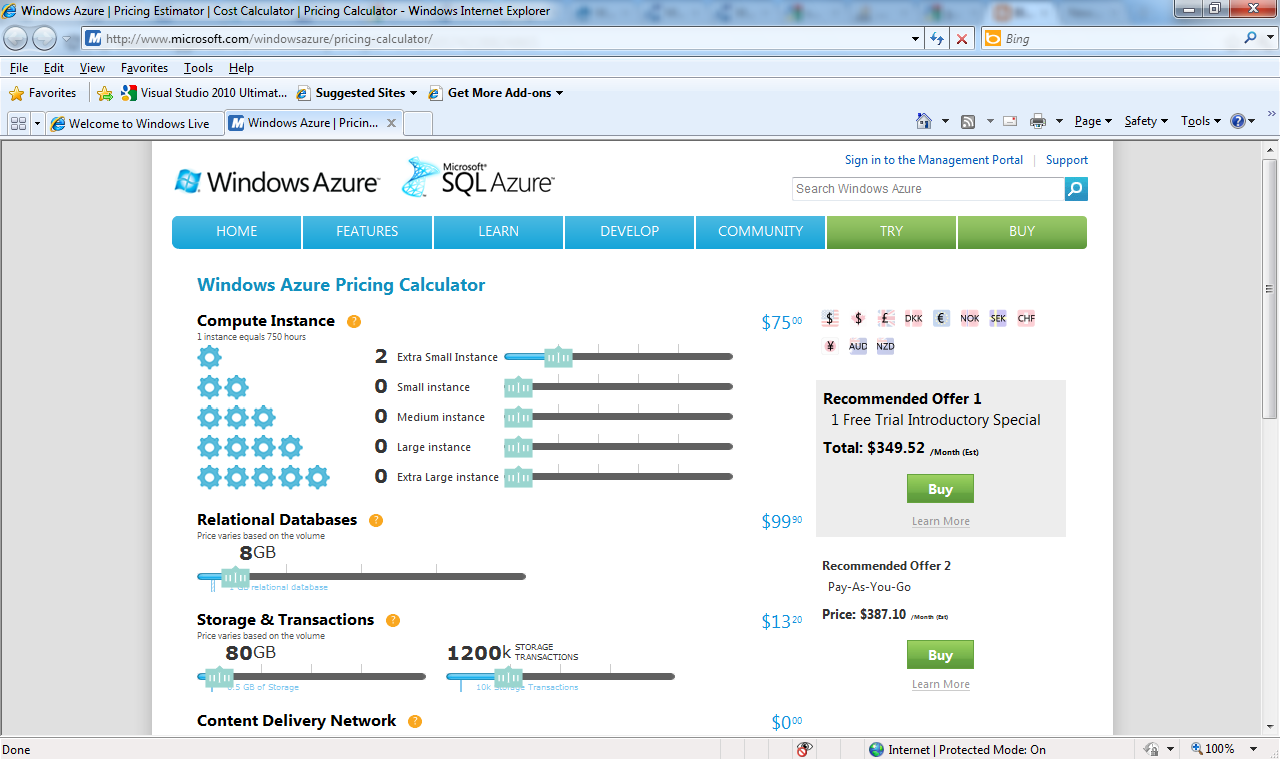Pick the SEK currency icon
Image resolution: width=1280 pixels, height=760 pixels.
(x=998, y=319)
